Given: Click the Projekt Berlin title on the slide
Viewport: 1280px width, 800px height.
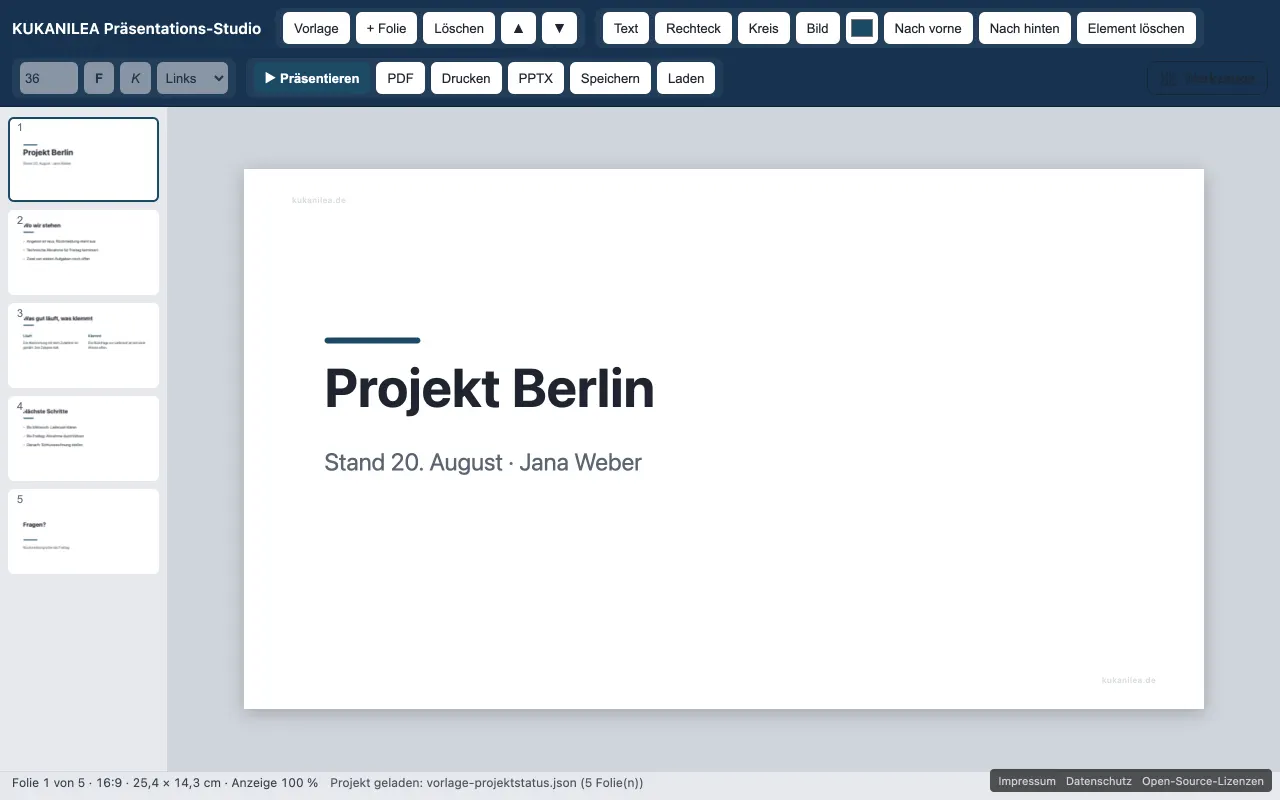Looking at the screenshot, I should [x=489, y=388].
